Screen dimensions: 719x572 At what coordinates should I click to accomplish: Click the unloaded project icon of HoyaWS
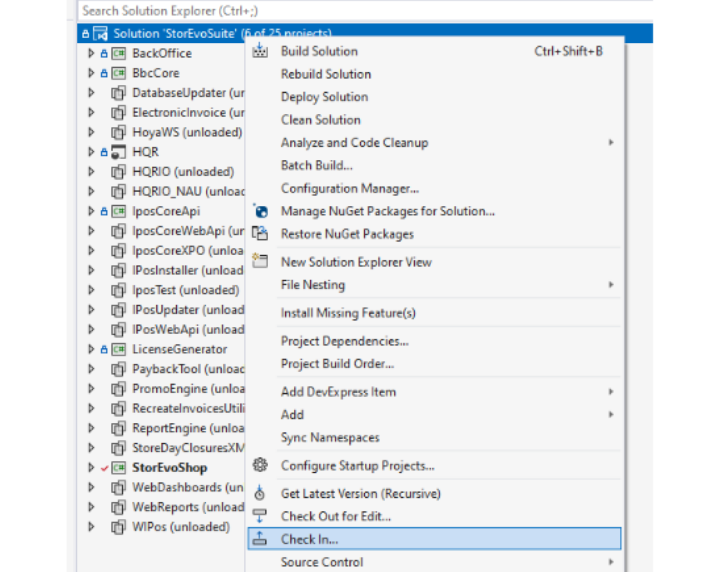[118, 132]
